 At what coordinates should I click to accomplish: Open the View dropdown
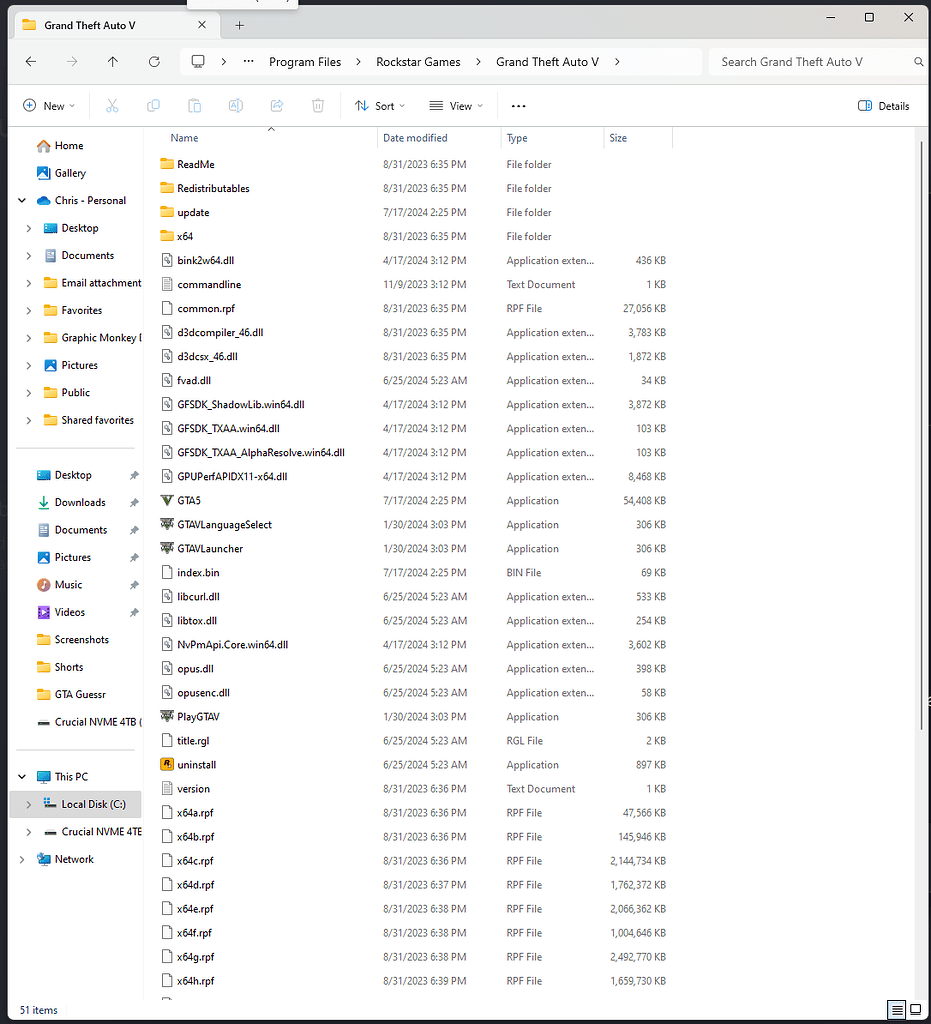point(455,105)
